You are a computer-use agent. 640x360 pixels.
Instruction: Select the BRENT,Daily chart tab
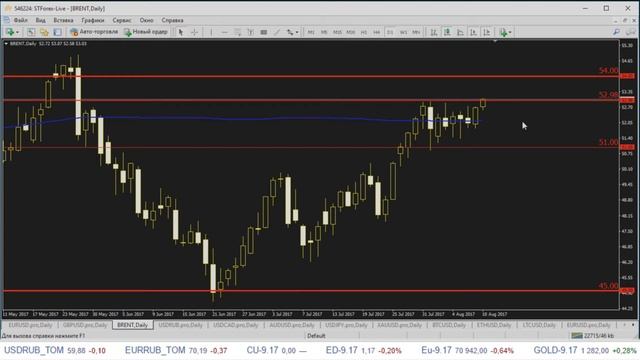pyautogui.click(x=133, y=325)
